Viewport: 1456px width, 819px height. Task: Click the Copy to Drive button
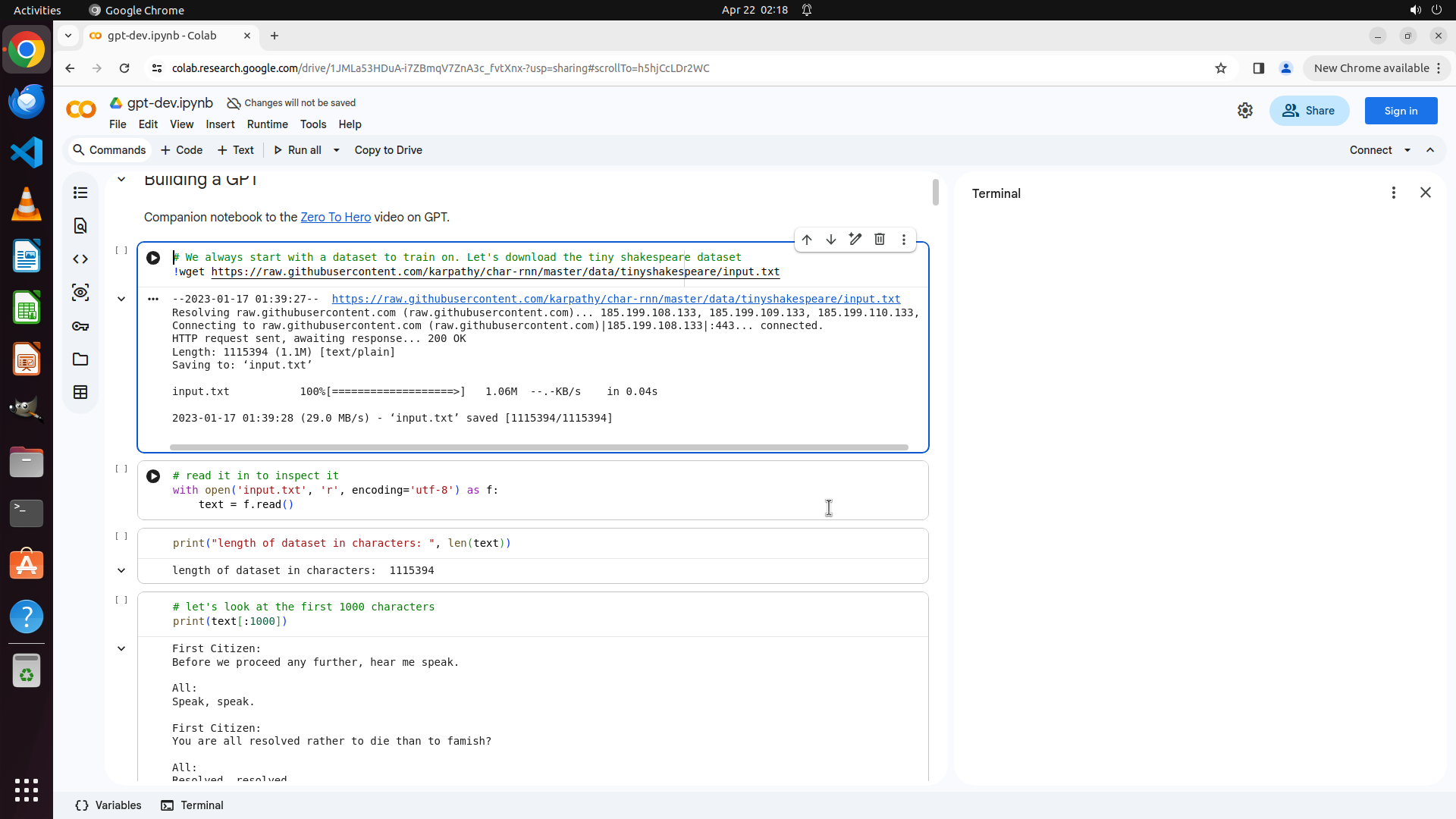[388, 150]
